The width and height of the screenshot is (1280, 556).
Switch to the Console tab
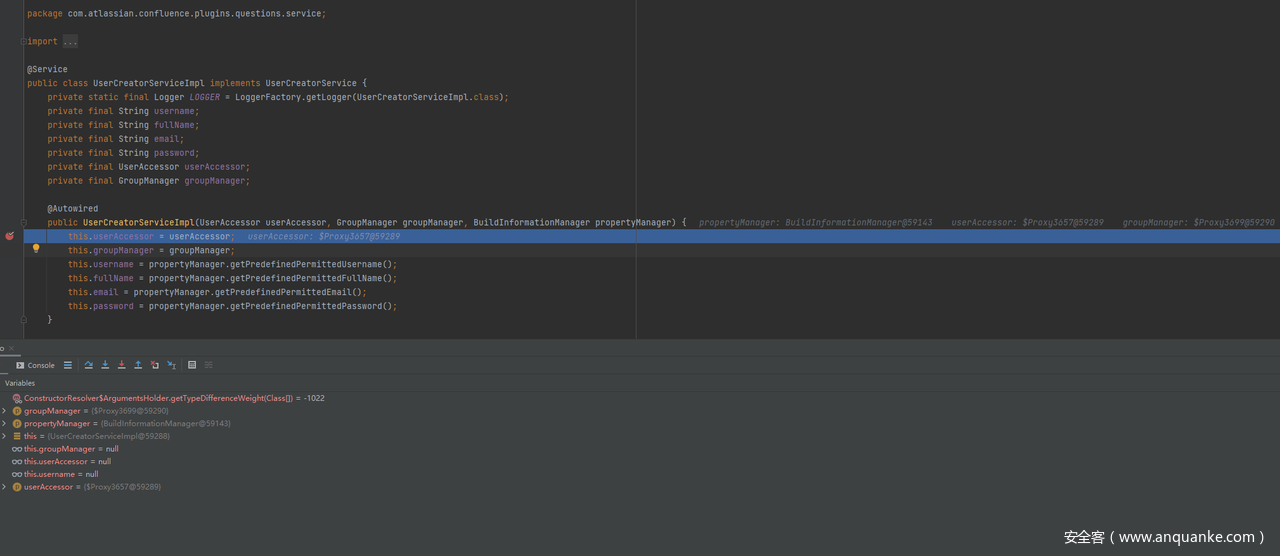pos(35,365)
